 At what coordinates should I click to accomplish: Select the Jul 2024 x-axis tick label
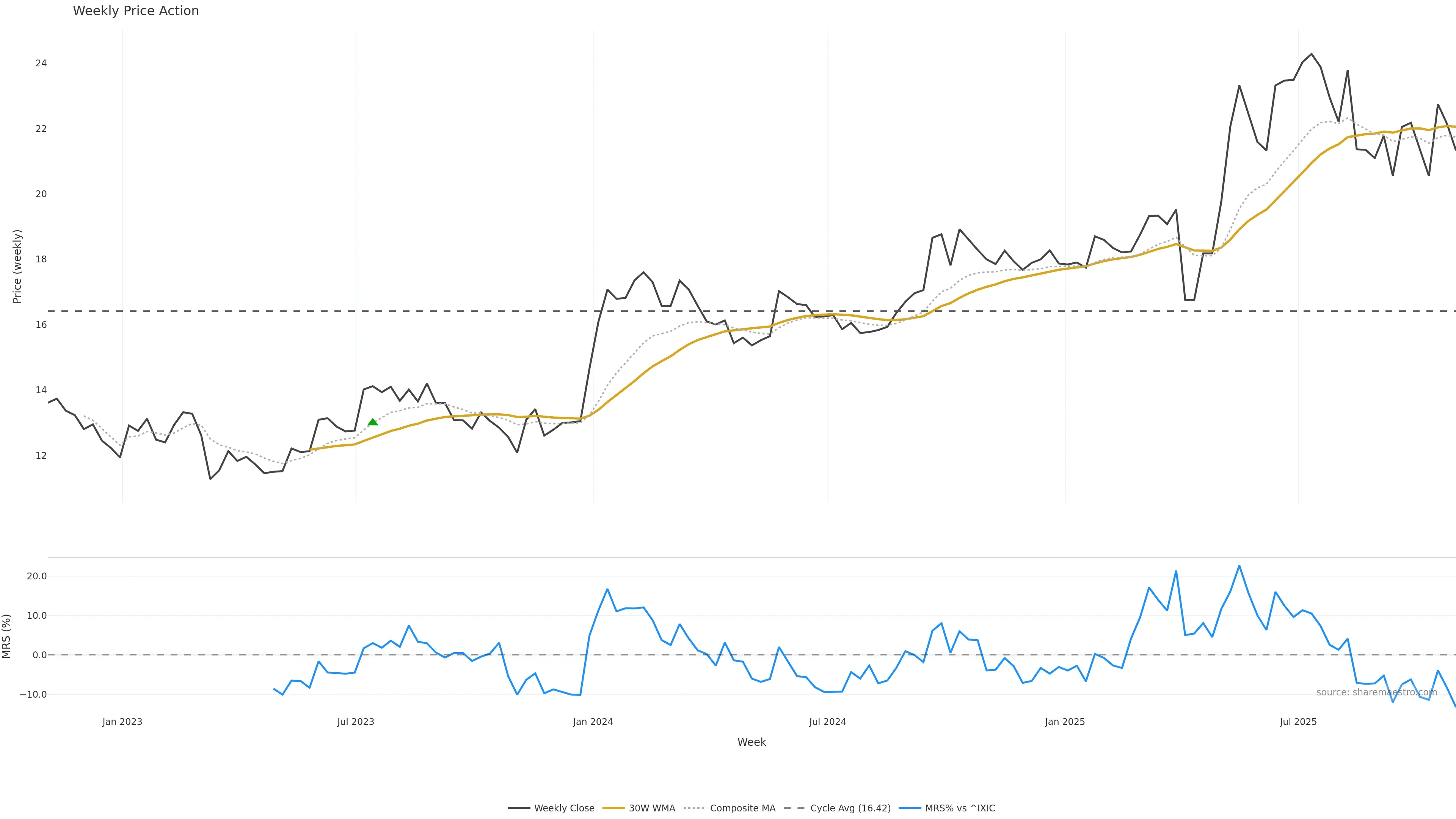[x=827, y=722]
